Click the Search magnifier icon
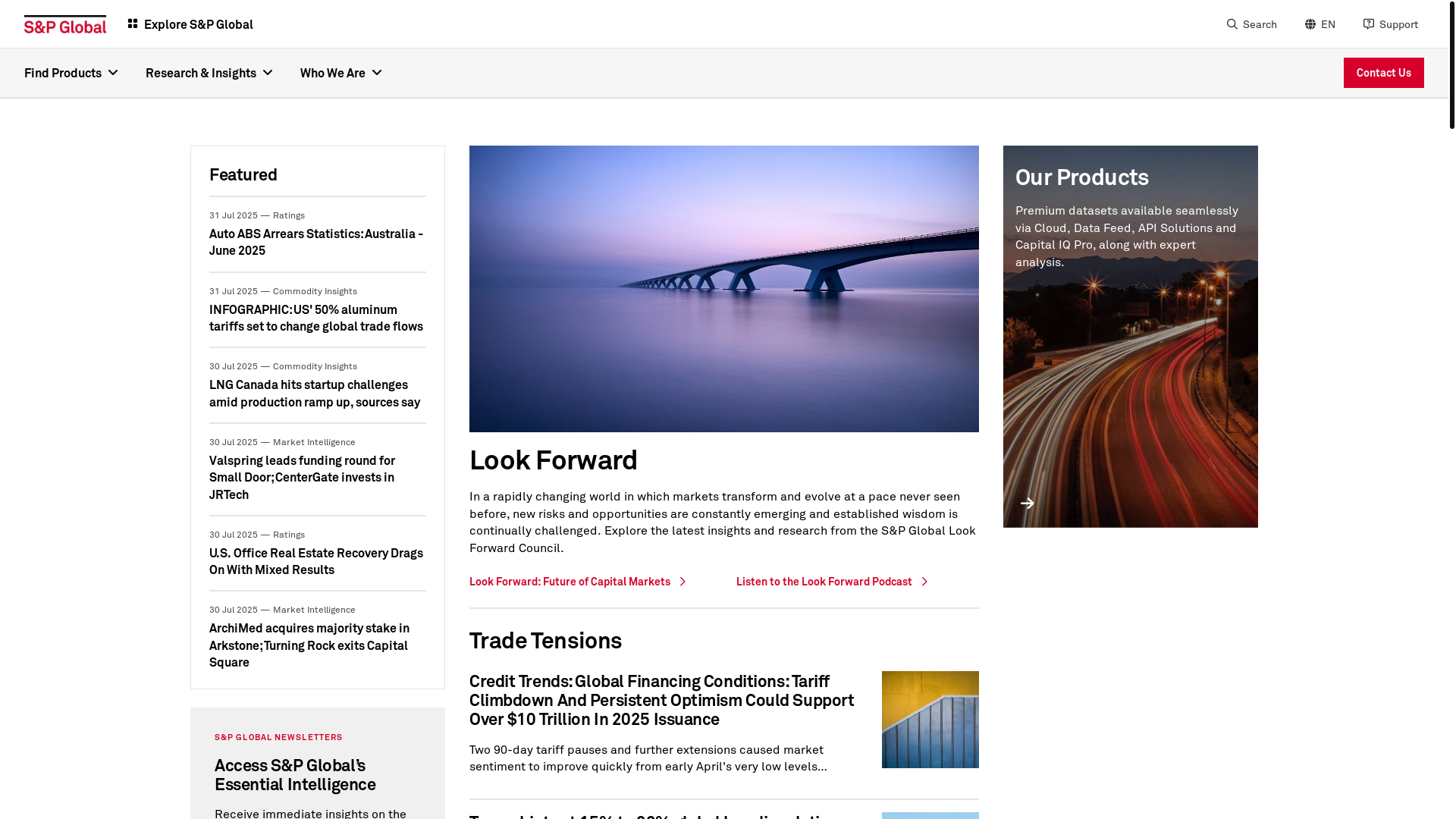 pyautogui.click(x=1232, y=24)
